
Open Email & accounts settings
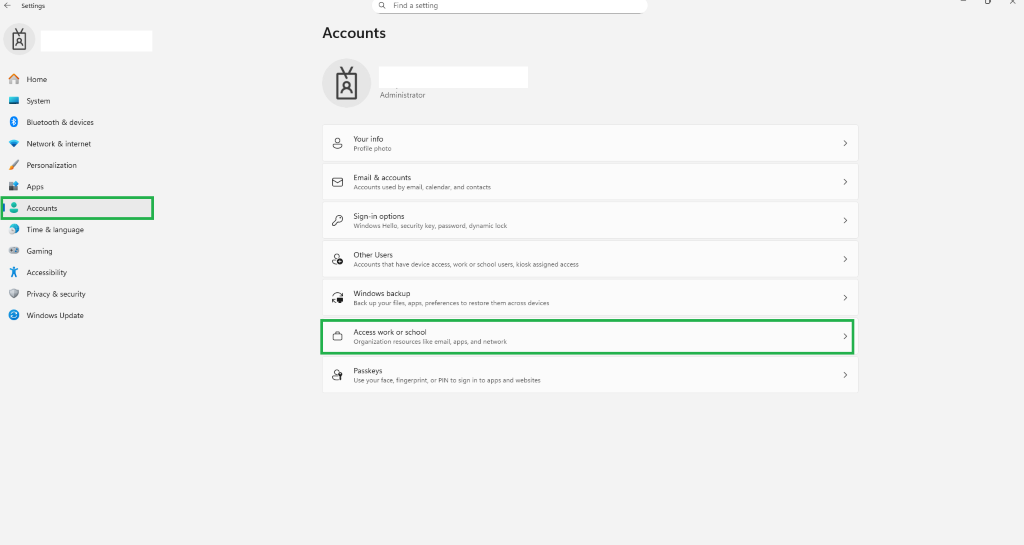(590, 182)
